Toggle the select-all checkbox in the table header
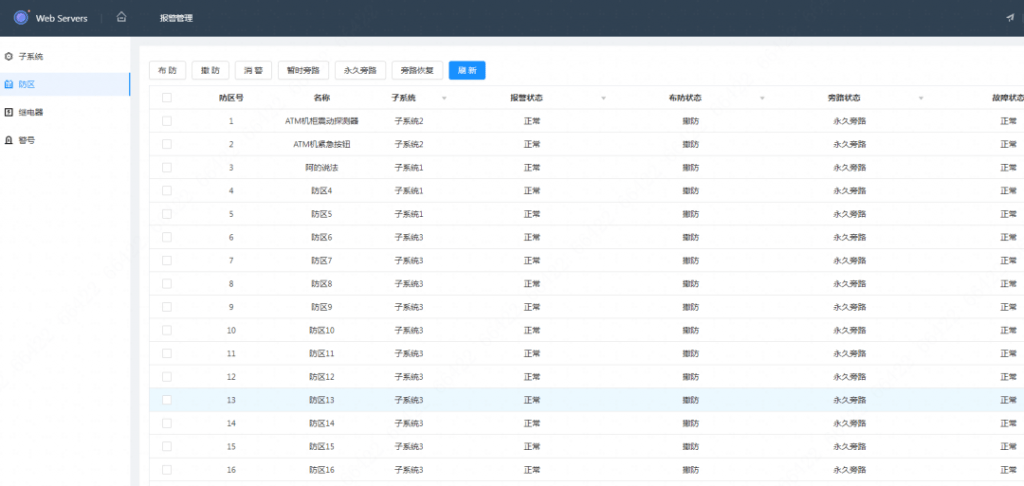This screenshot has height=486, width=1024. (167, 98)
